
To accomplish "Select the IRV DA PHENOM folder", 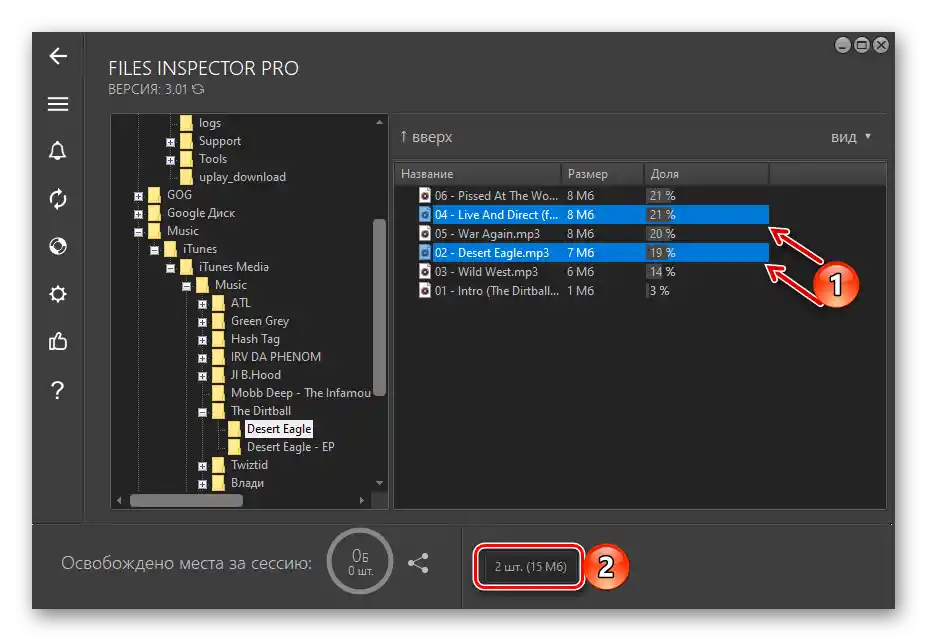I will [x=275, y=357].
